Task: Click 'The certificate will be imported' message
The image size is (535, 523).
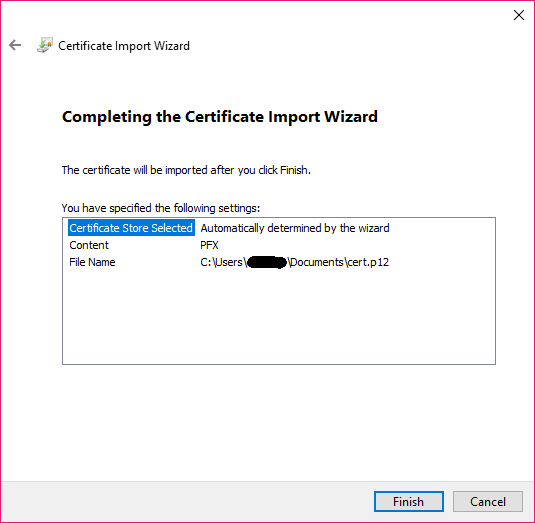Action: (186, 170)
